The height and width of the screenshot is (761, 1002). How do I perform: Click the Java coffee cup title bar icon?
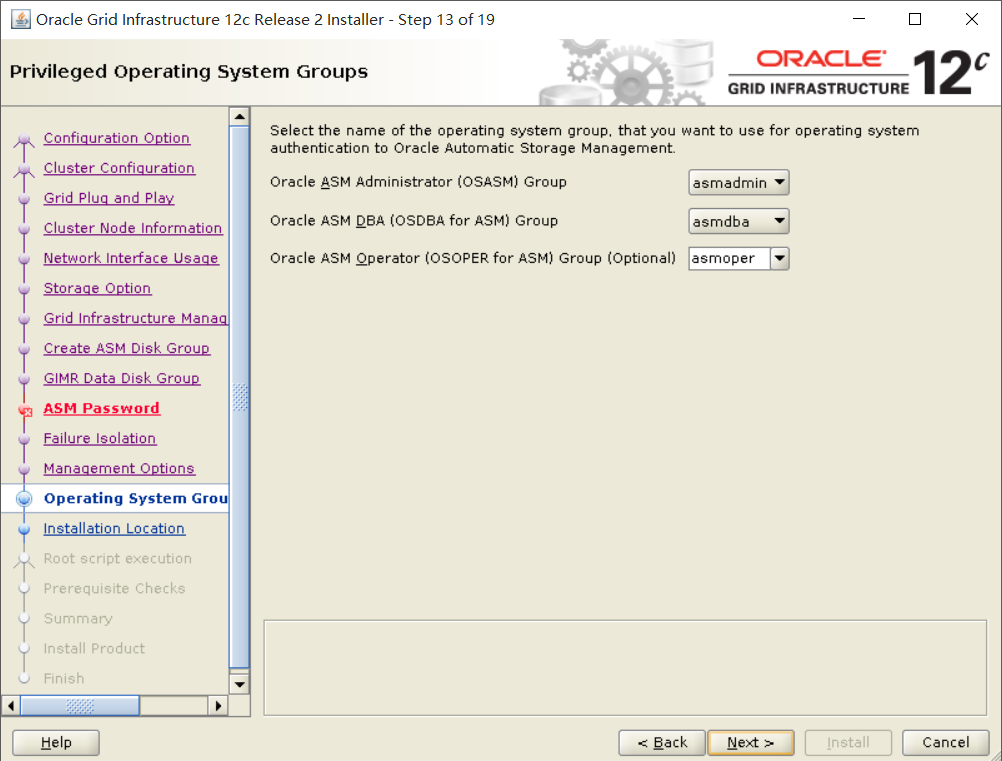tap(21, 18)
